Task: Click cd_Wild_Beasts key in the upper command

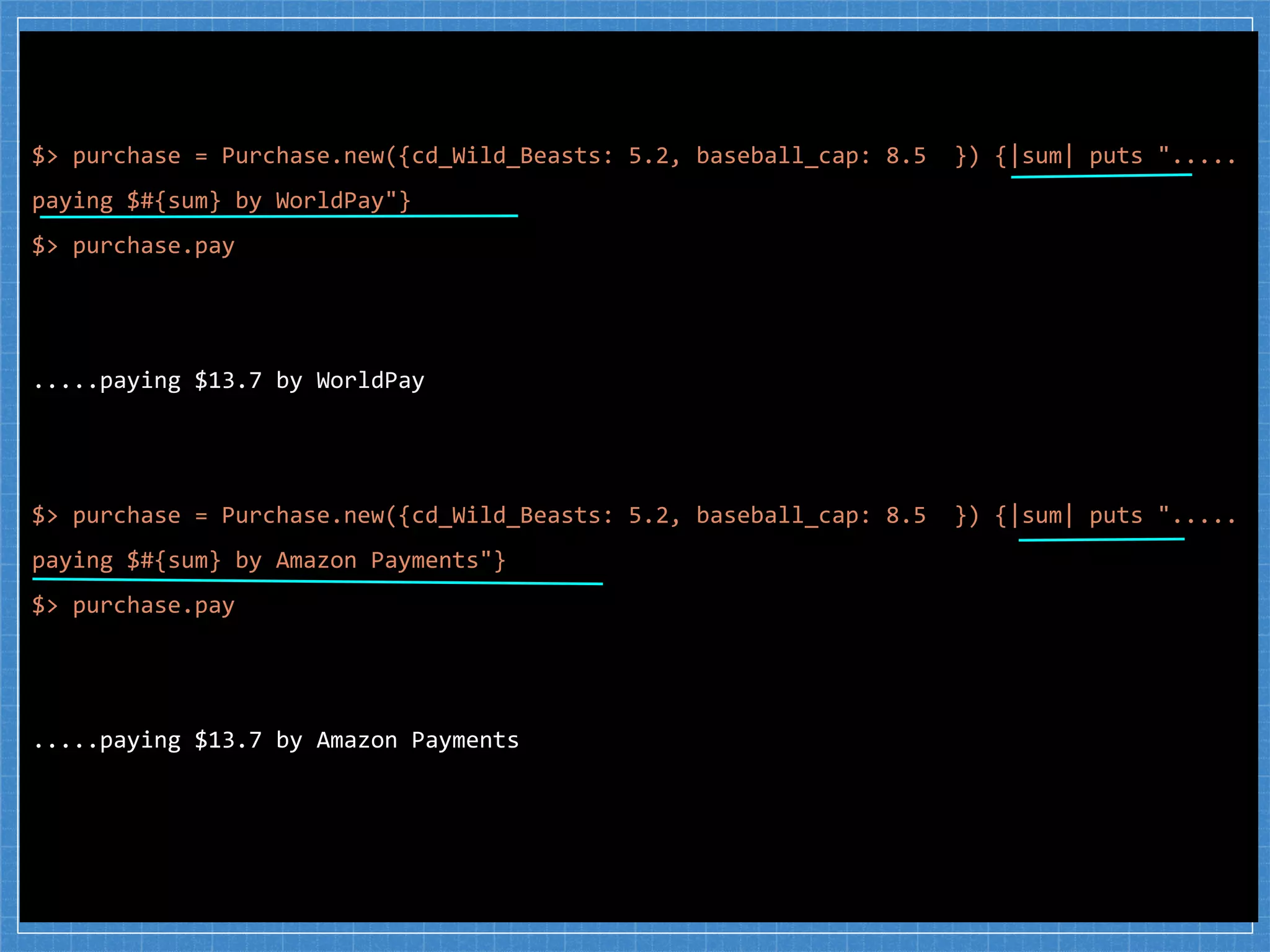Action: click(505, 156)
